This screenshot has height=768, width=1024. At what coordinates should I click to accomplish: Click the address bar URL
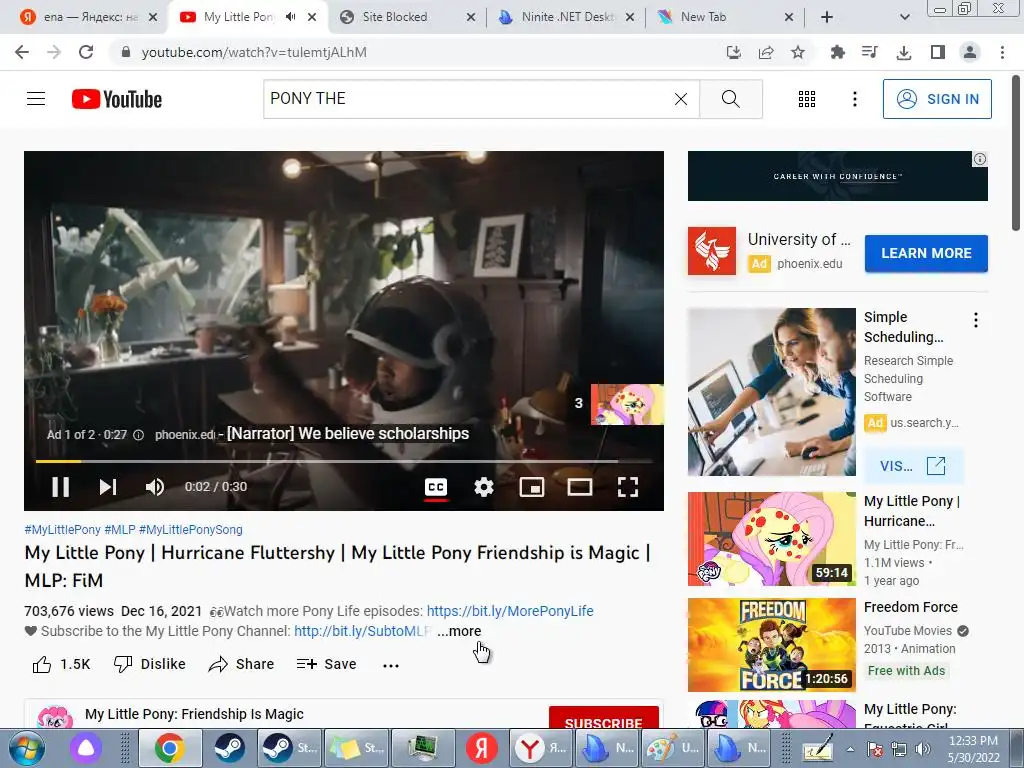[254, 52]
